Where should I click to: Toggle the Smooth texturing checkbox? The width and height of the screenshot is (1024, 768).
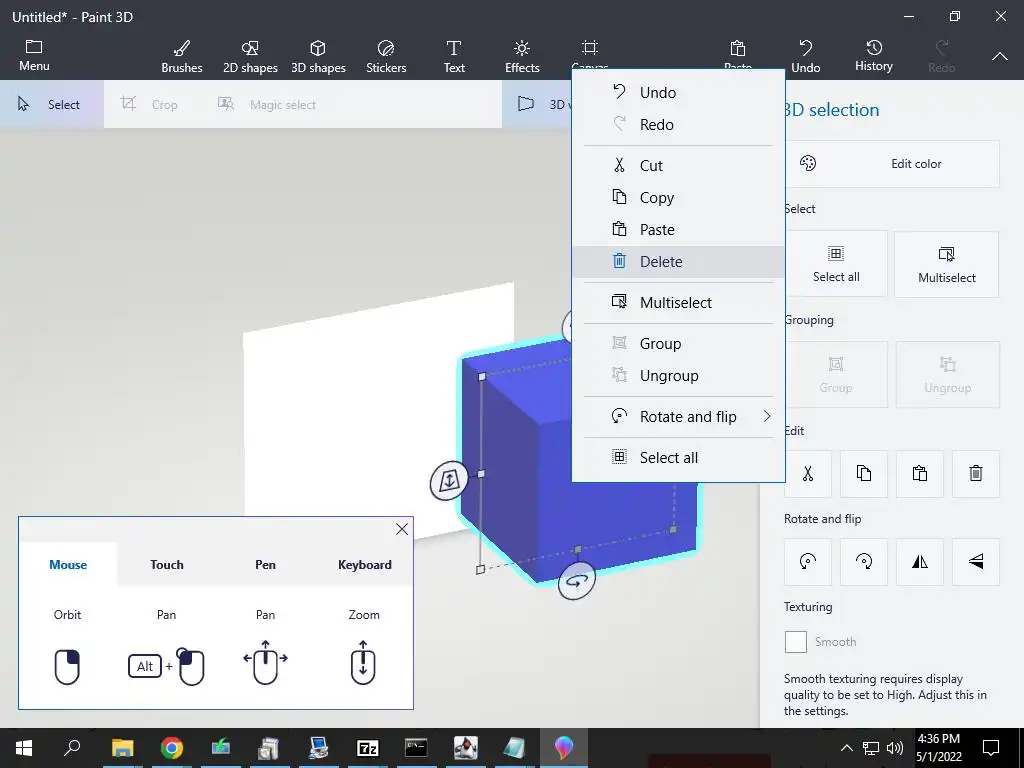(795, 642)
